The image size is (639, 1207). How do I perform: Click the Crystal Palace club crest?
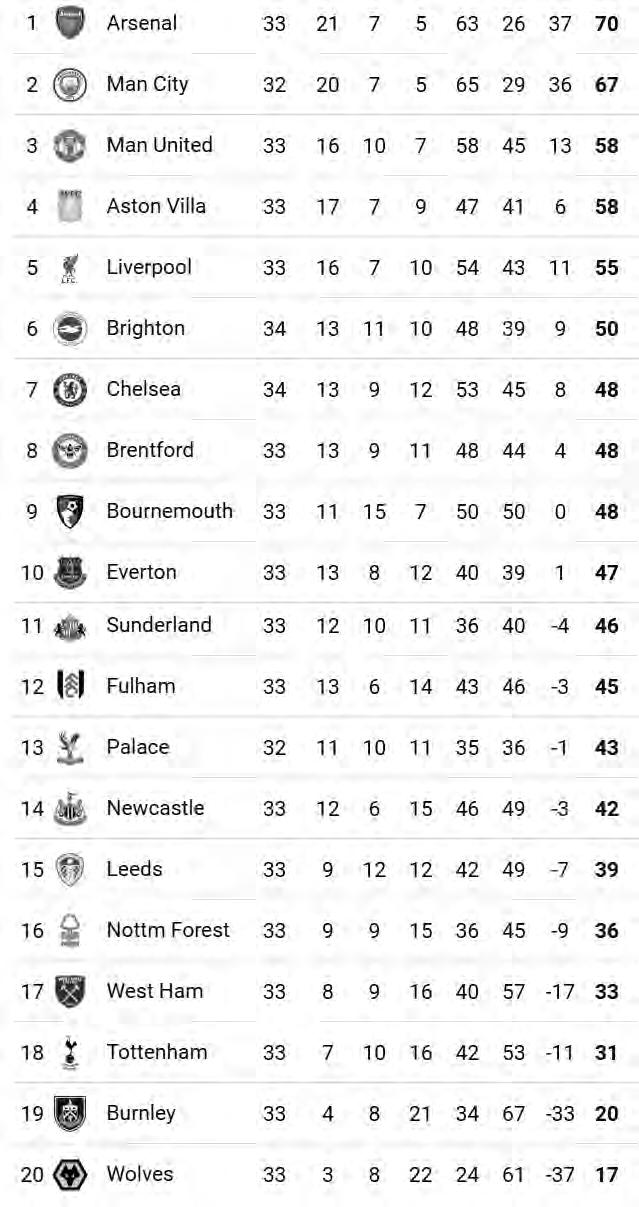coord(70,747)
